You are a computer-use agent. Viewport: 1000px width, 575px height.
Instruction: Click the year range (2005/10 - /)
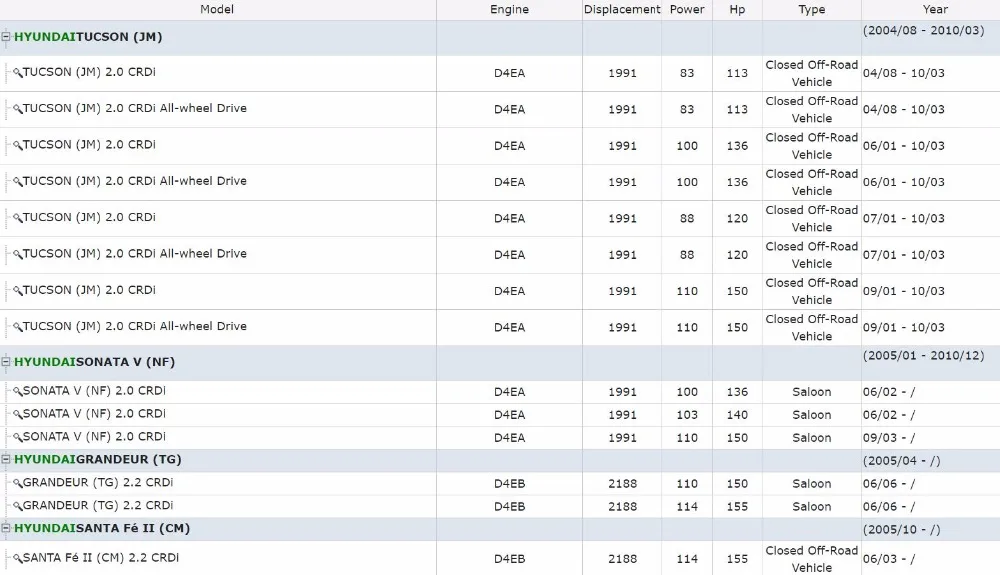[x=901, y=530]
